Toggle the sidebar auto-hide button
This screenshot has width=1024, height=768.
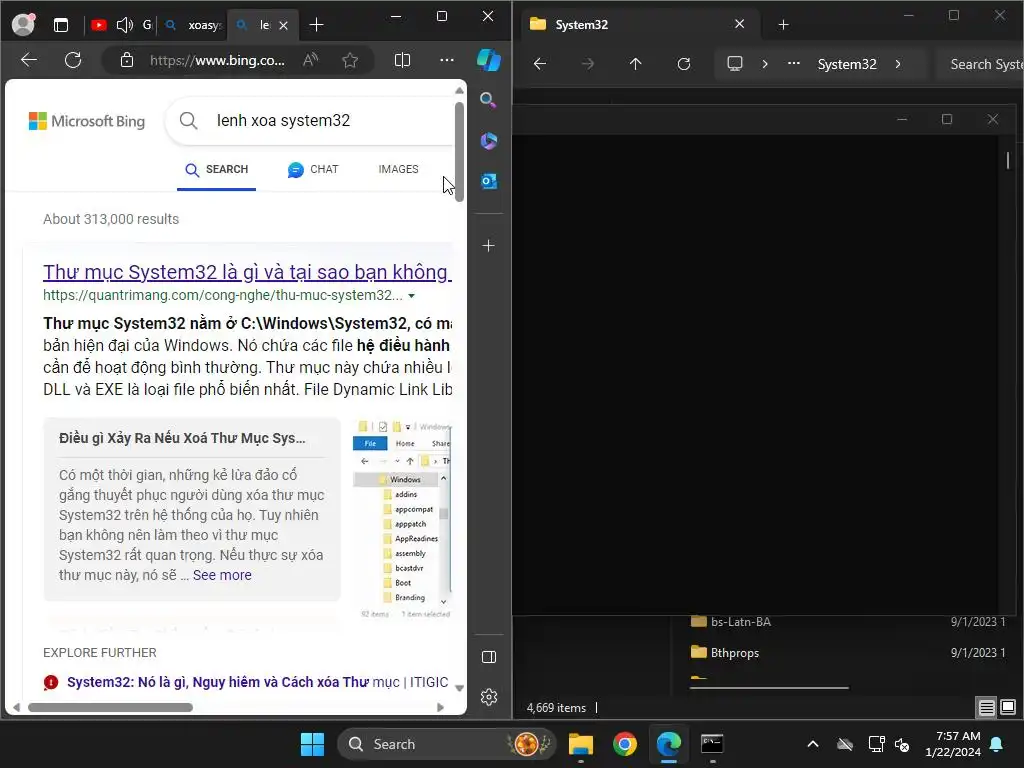point(488,657)
